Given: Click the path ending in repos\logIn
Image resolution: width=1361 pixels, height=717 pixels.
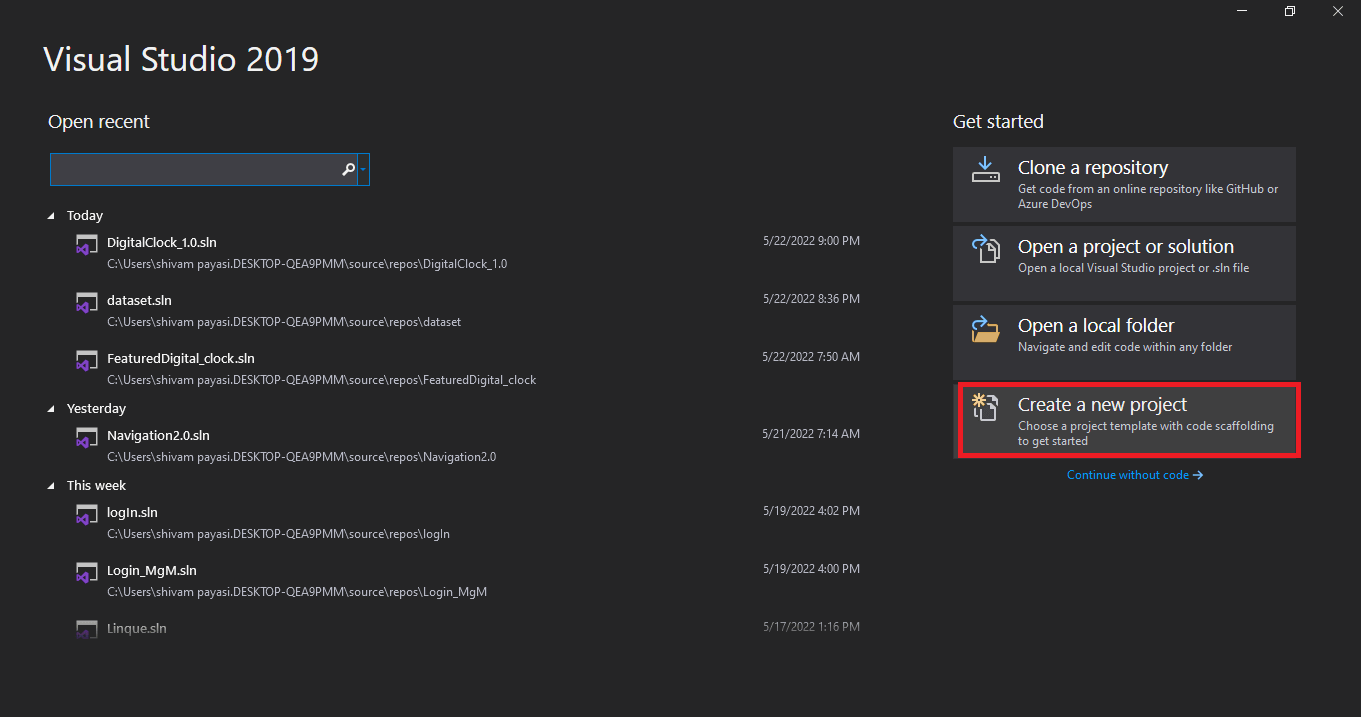Looking at the screenshot, I should [x=279, y=534].
